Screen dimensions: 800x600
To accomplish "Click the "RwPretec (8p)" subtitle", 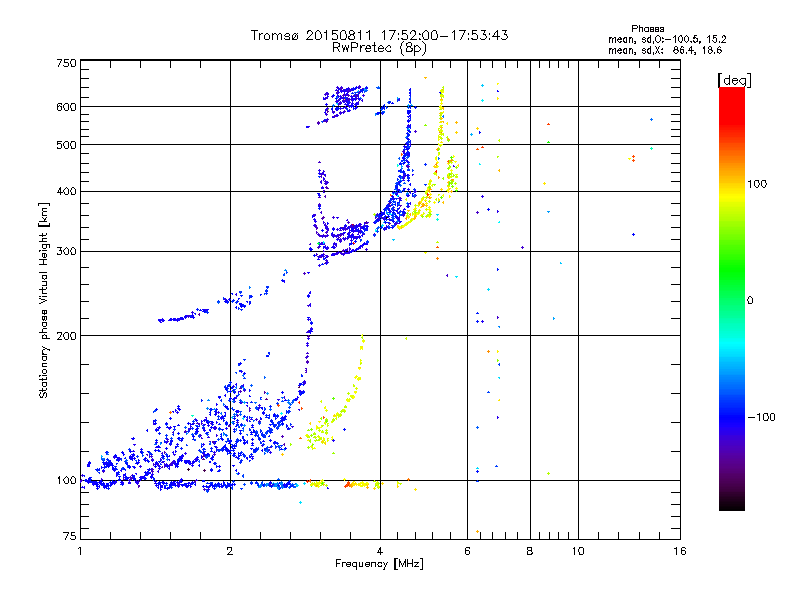I will click(x=379, y=48).
